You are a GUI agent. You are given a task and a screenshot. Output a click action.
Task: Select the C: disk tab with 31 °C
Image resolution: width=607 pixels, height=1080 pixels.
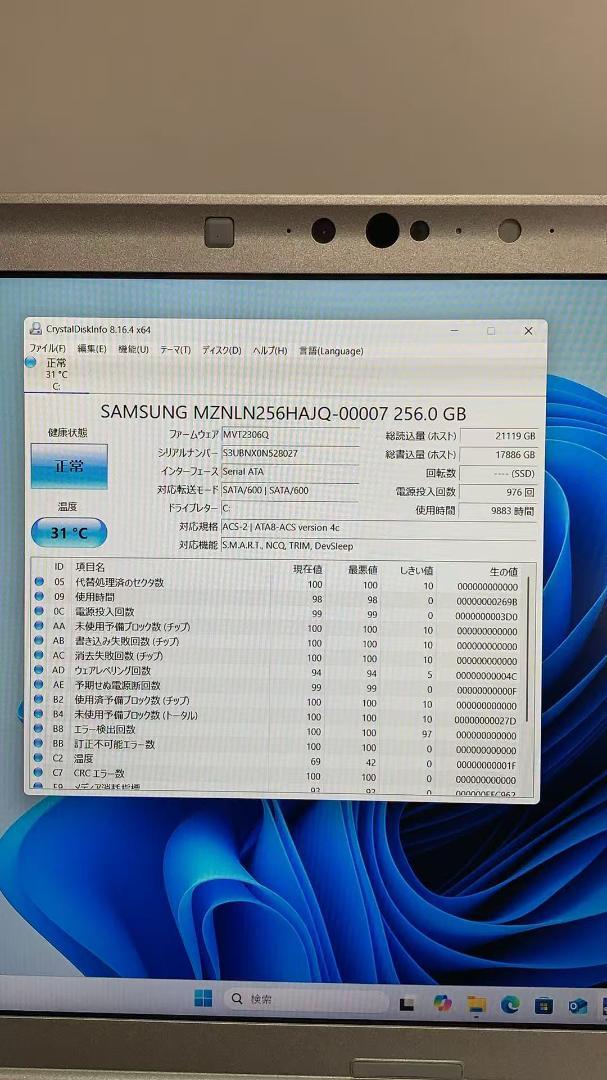(x=56, y=374)
